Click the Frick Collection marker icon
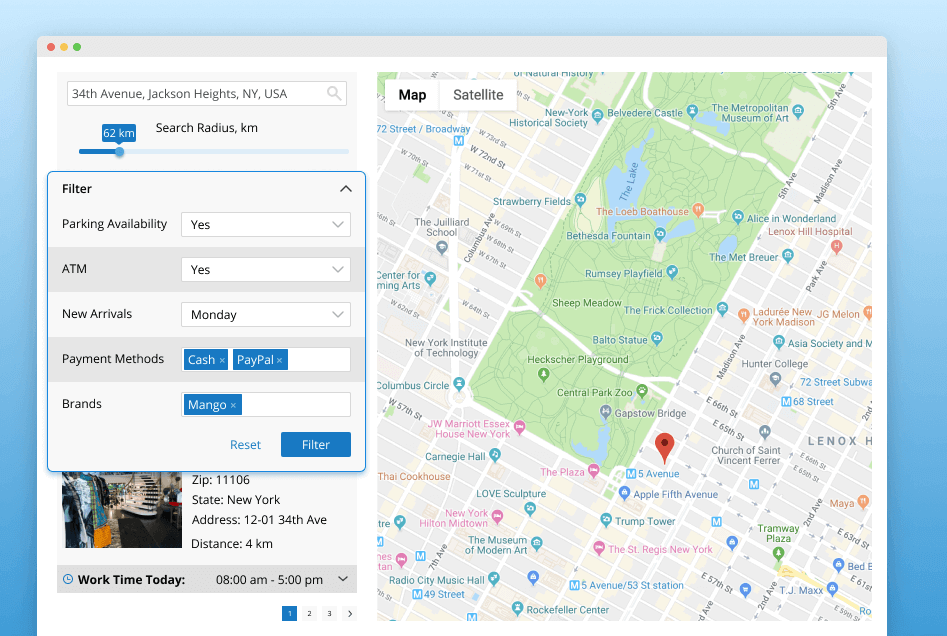The width and height of the screenshot is (947, 636). pos(722,309)
